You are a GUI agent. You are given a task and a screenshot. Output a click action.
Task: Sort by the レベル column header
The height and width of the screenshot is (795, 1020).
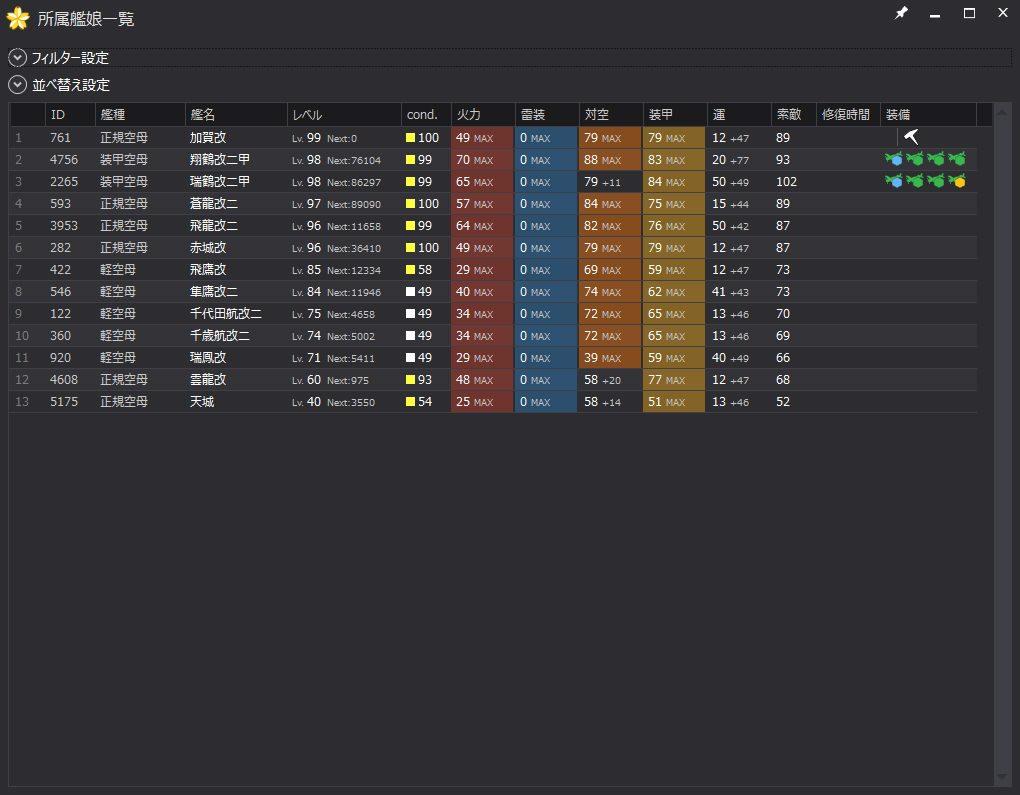[x=344, y=115]
